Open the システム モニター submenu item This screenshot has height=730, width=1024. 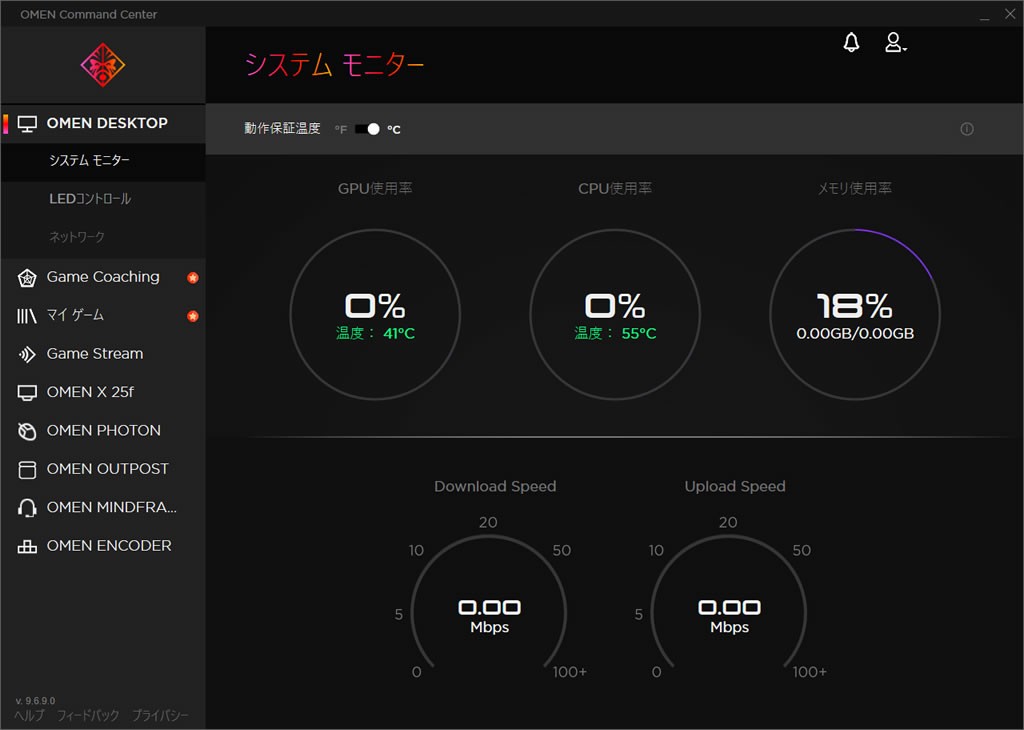[103, 161]
